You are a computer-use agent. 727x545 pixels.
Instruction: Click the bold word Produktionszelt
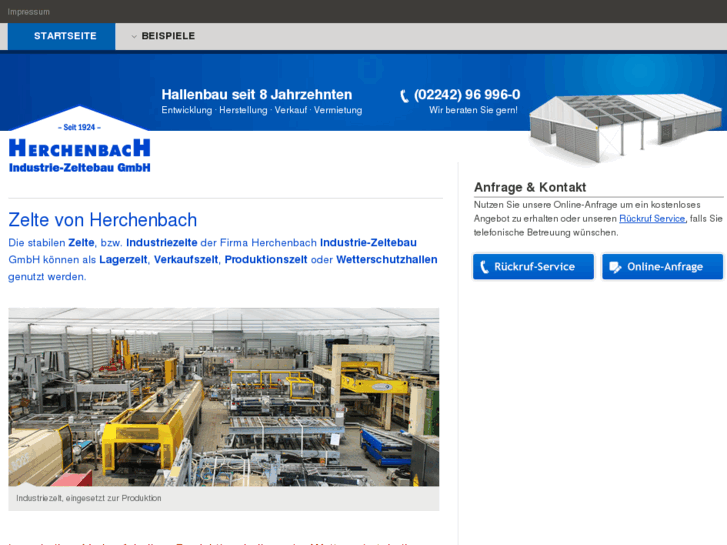tap(266, 260)
